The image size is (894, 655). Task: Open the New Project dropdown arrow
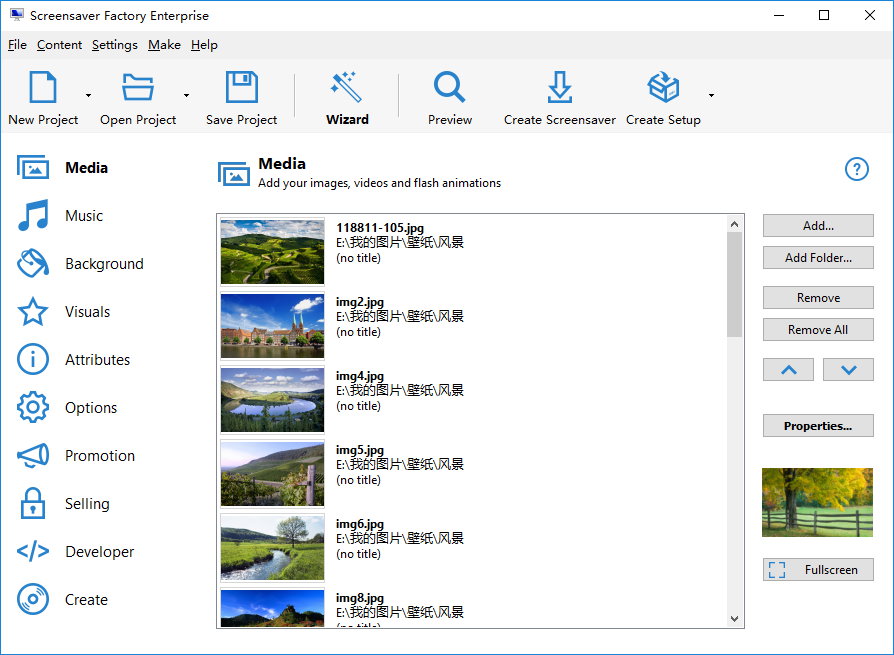(88, 95)
